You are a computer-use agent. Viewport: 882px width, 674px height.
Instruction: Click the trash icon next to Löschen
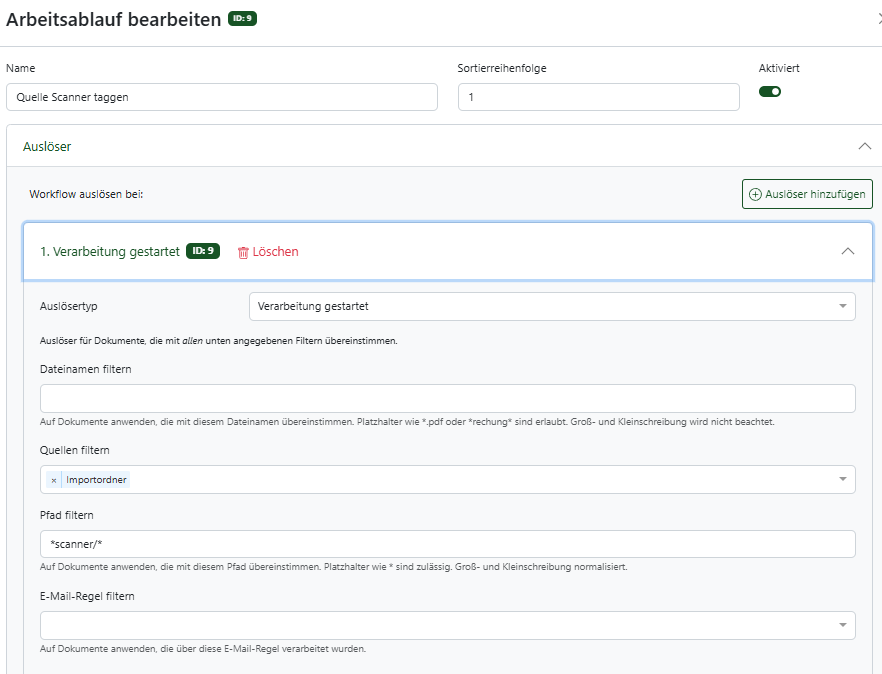point(243,253)
